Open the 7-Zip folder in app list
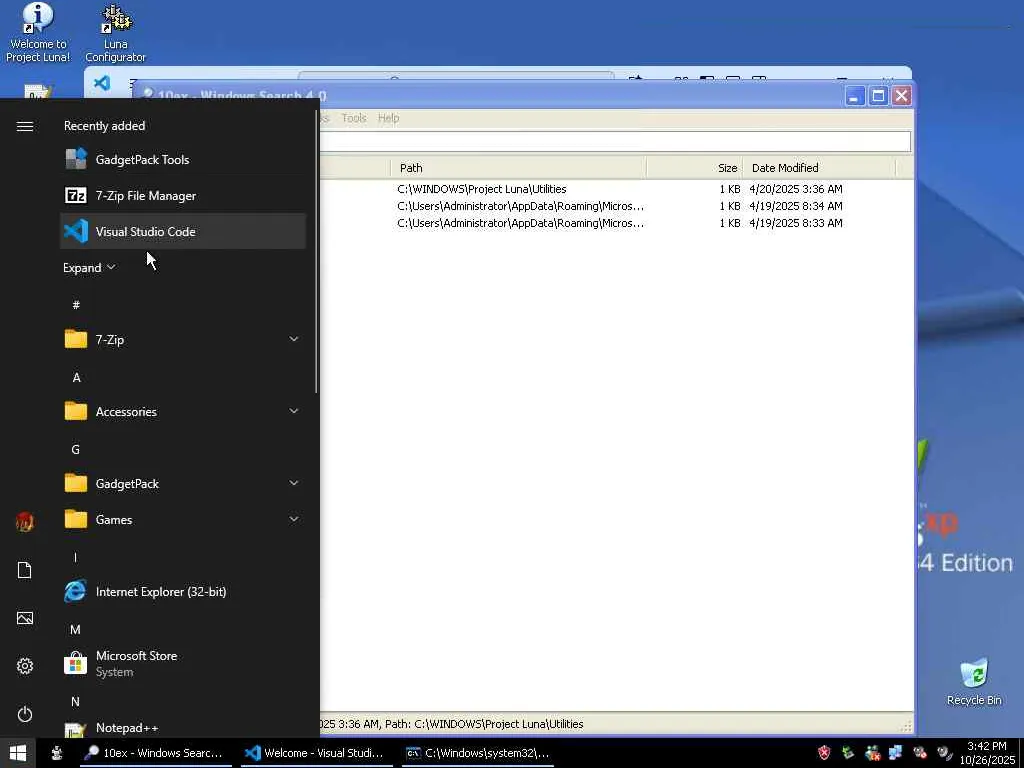Image resolution: width=1024 pixels, height=768 pixels. coord(183,340)
